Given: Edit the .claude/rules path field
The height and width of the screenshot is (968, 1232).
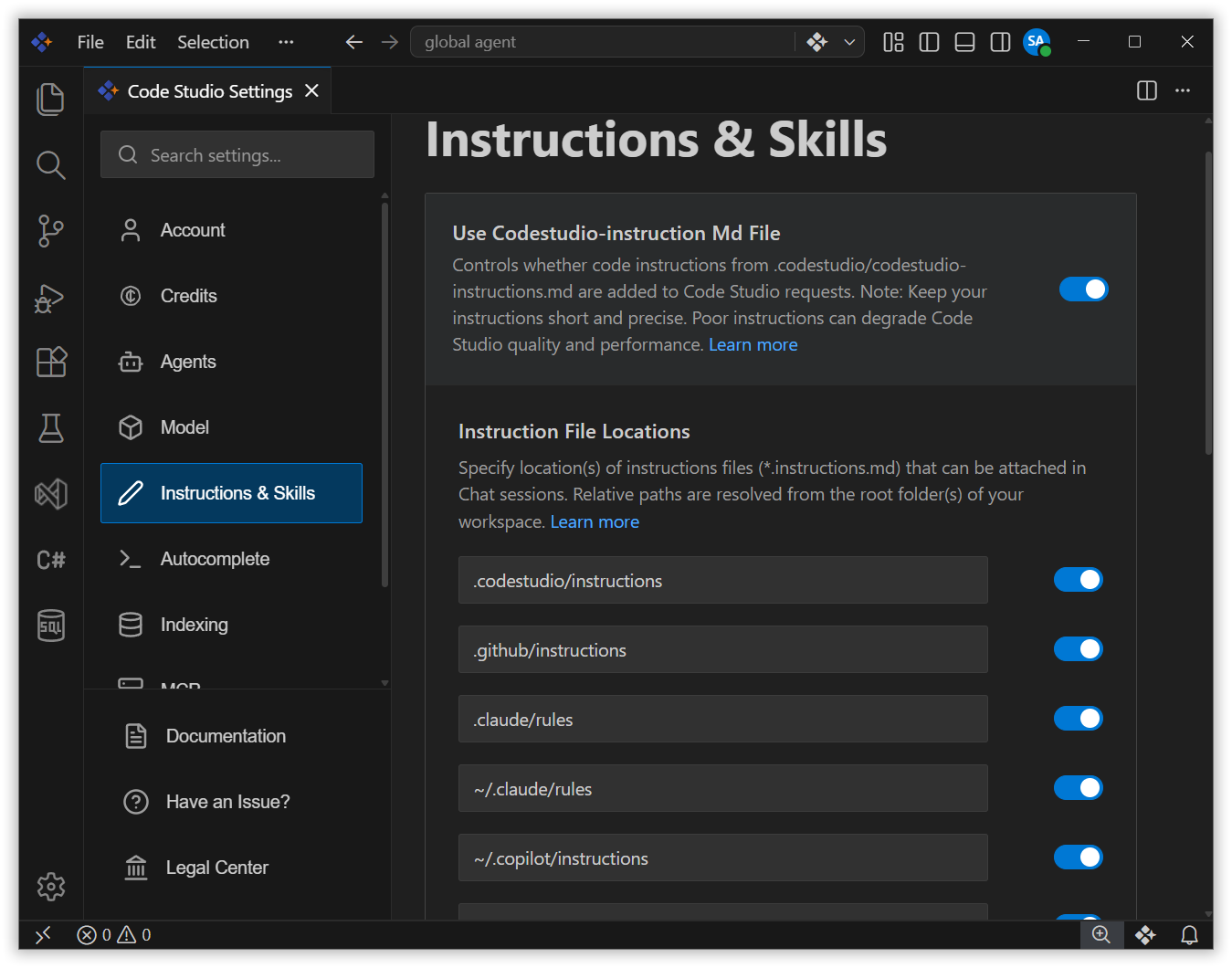Looking at the screenshot, I should pyautogui.click(x=723, y=719).
